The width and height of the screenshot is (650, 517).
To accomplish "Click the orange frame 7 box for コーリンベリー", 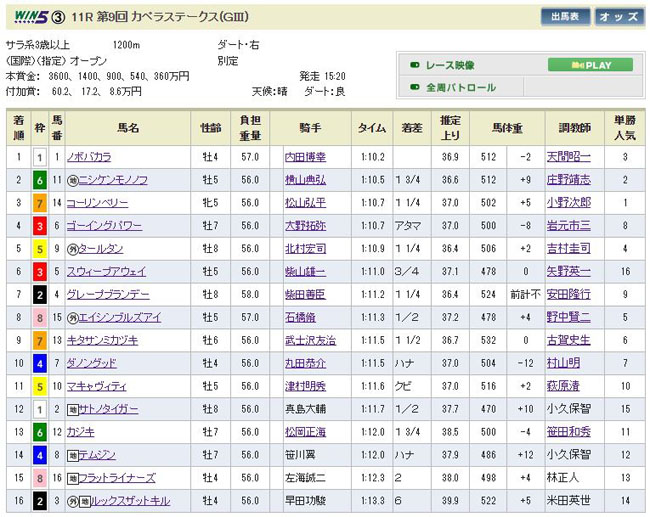I will click(x=40, y=203).
